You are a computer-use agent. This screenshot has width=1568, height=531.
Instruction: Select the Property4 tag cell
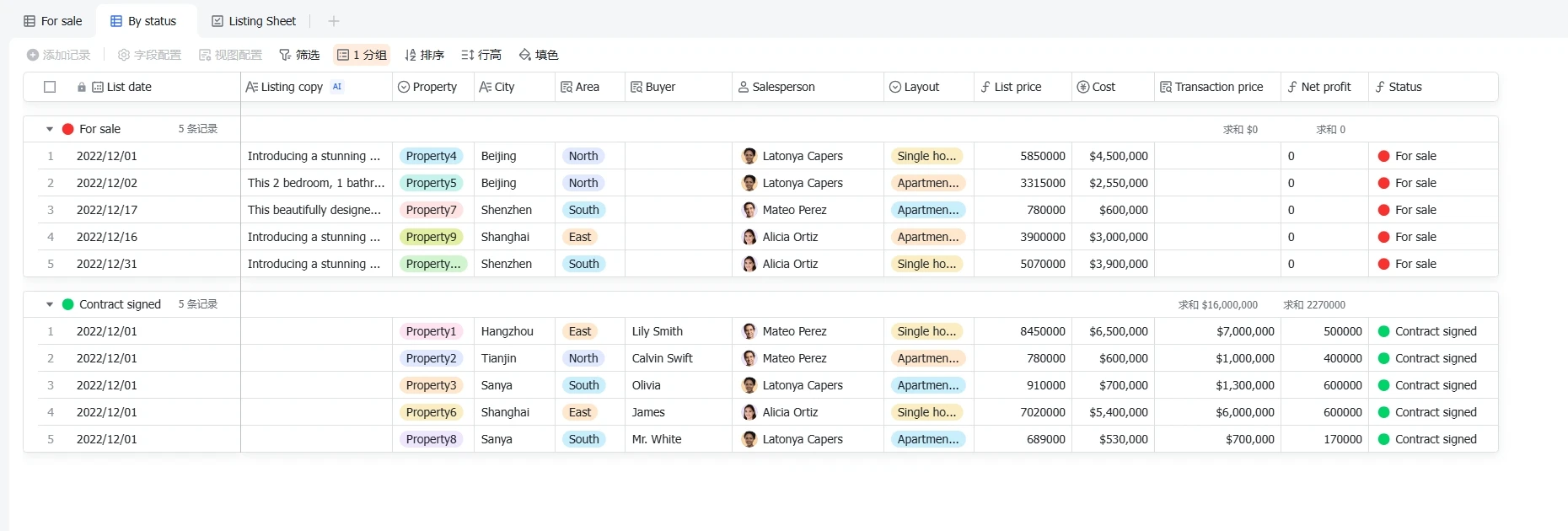[431, 156]
